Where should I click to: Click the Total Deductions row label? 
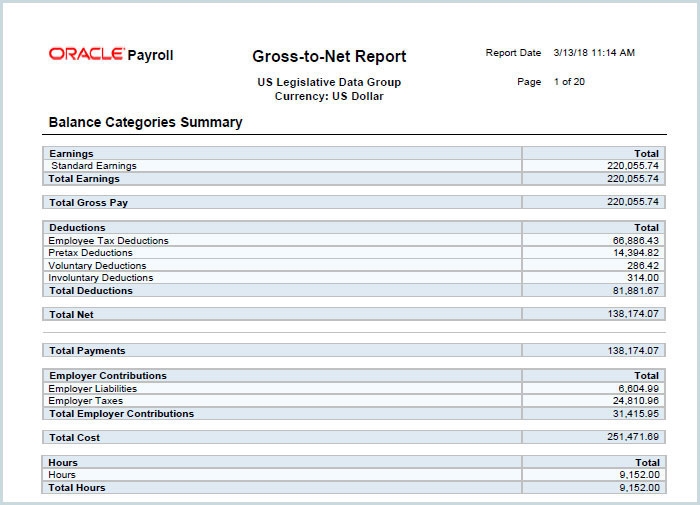91,291
